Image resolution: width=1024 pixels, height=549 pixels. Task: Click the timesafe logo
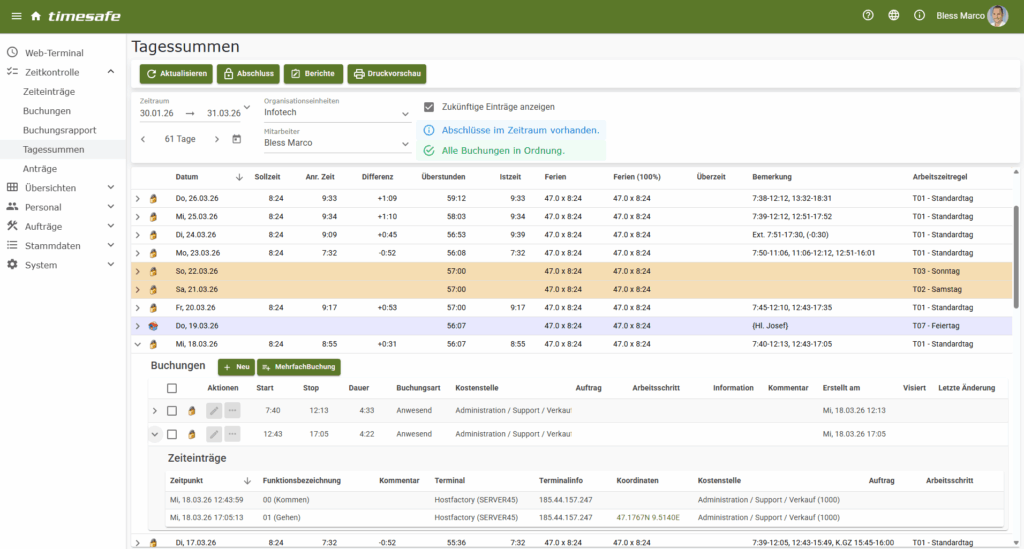click(84, 16)
